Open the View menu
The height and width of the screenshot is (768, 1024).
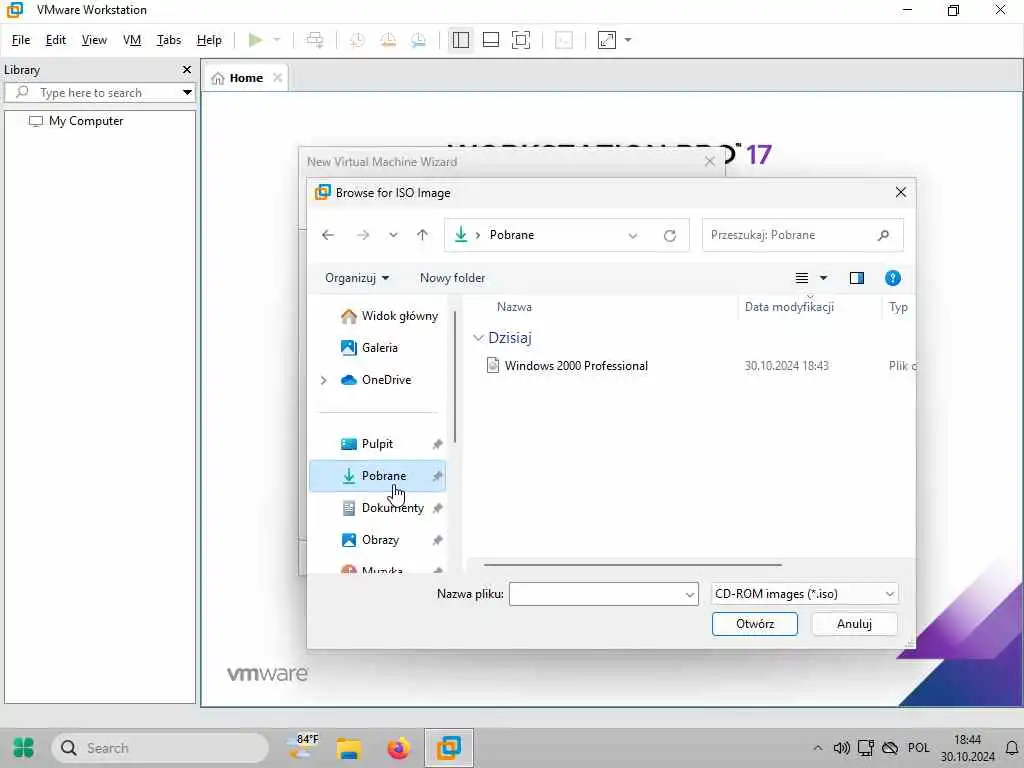tap(94, 40)
